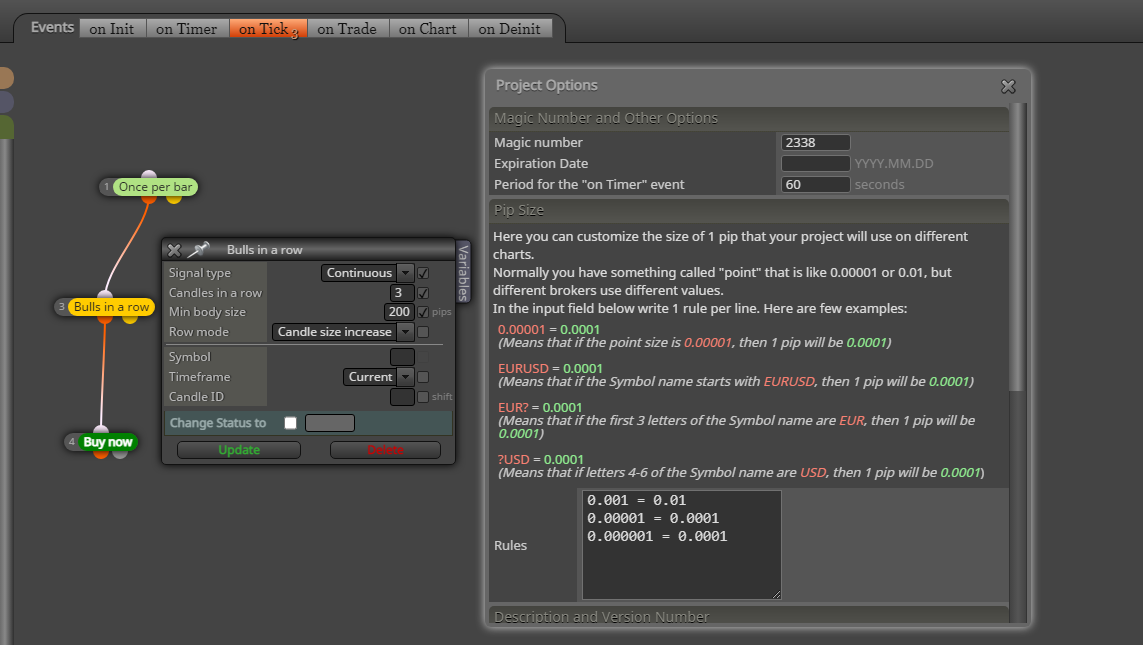The width and height of the screenshot is (1143, 645).
Task: Switch to the on Trade event tab
Action: tap(347, 28)
